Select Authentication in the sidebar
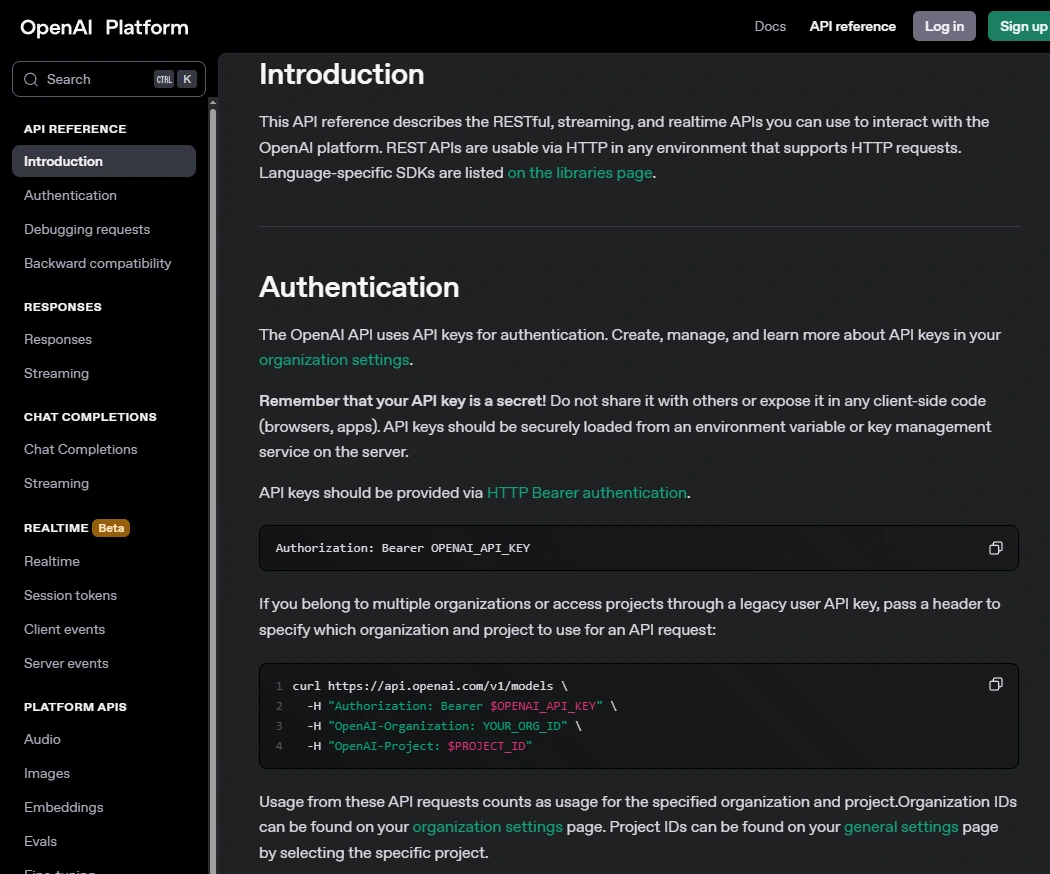 pyautogui.click(x=70, y=195)
